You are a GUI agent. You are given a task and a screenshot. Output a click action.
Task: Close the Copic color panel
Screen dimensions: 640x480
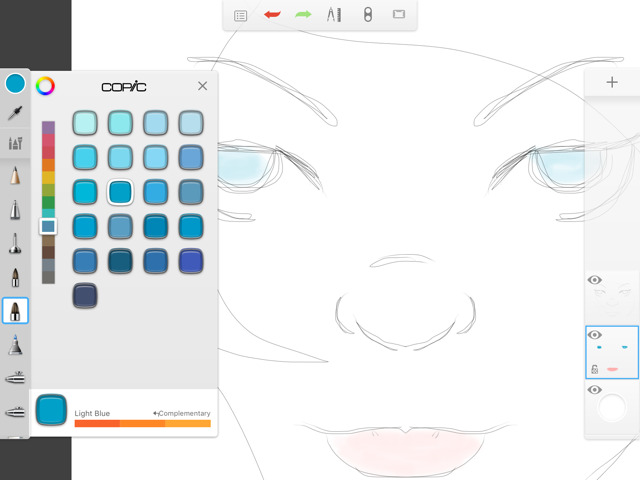[202, 86]
